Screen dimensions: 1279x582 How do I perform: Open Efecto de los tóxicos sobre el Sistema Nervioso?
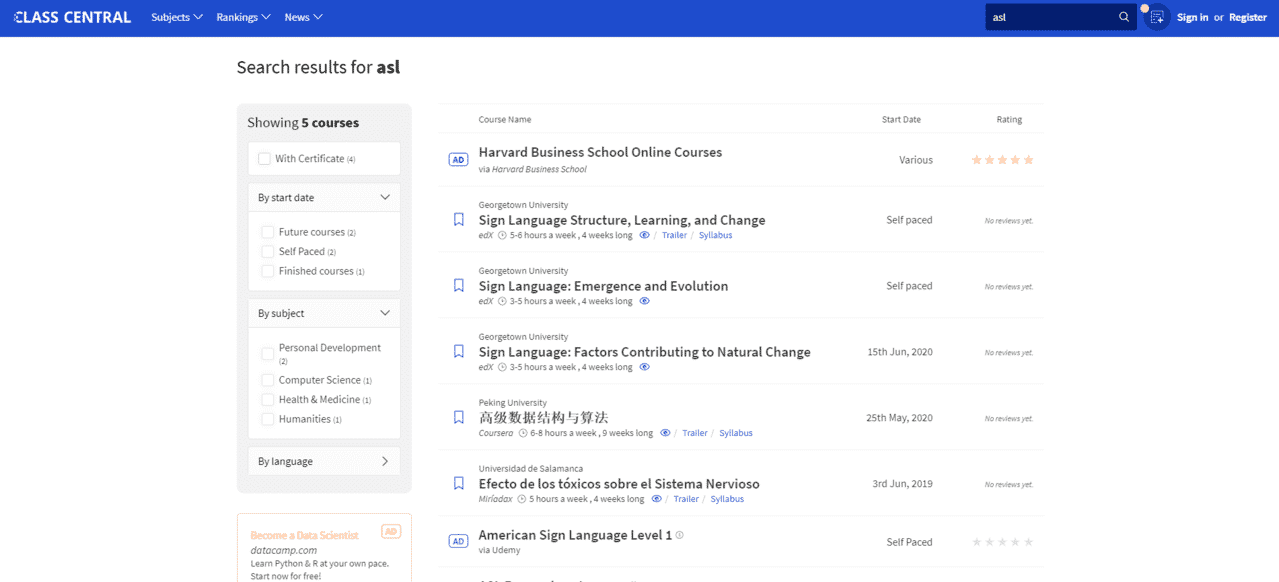(x=619, y=484)
